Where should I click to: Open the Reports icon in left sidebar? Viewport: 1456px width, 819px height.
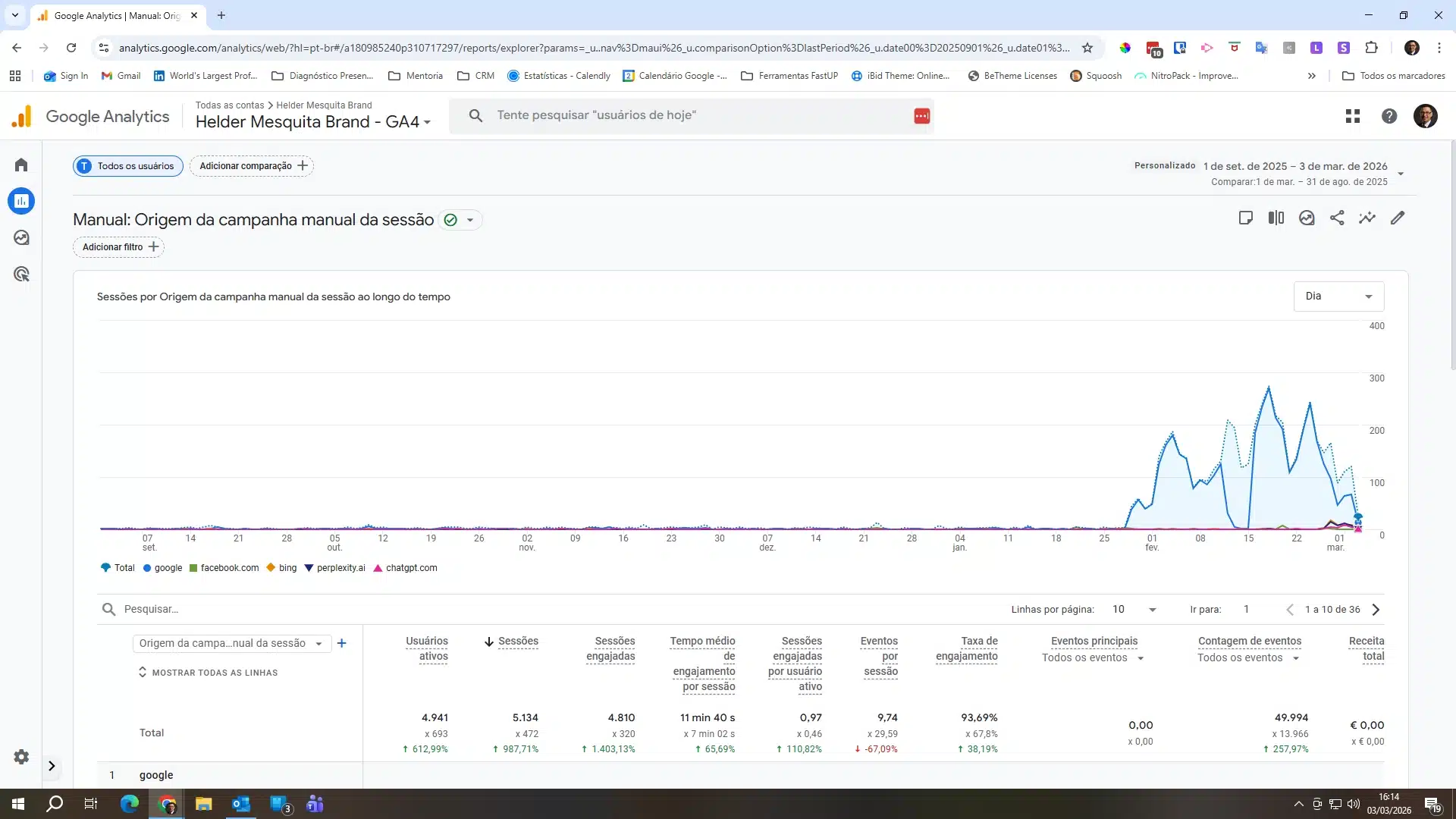21,201
